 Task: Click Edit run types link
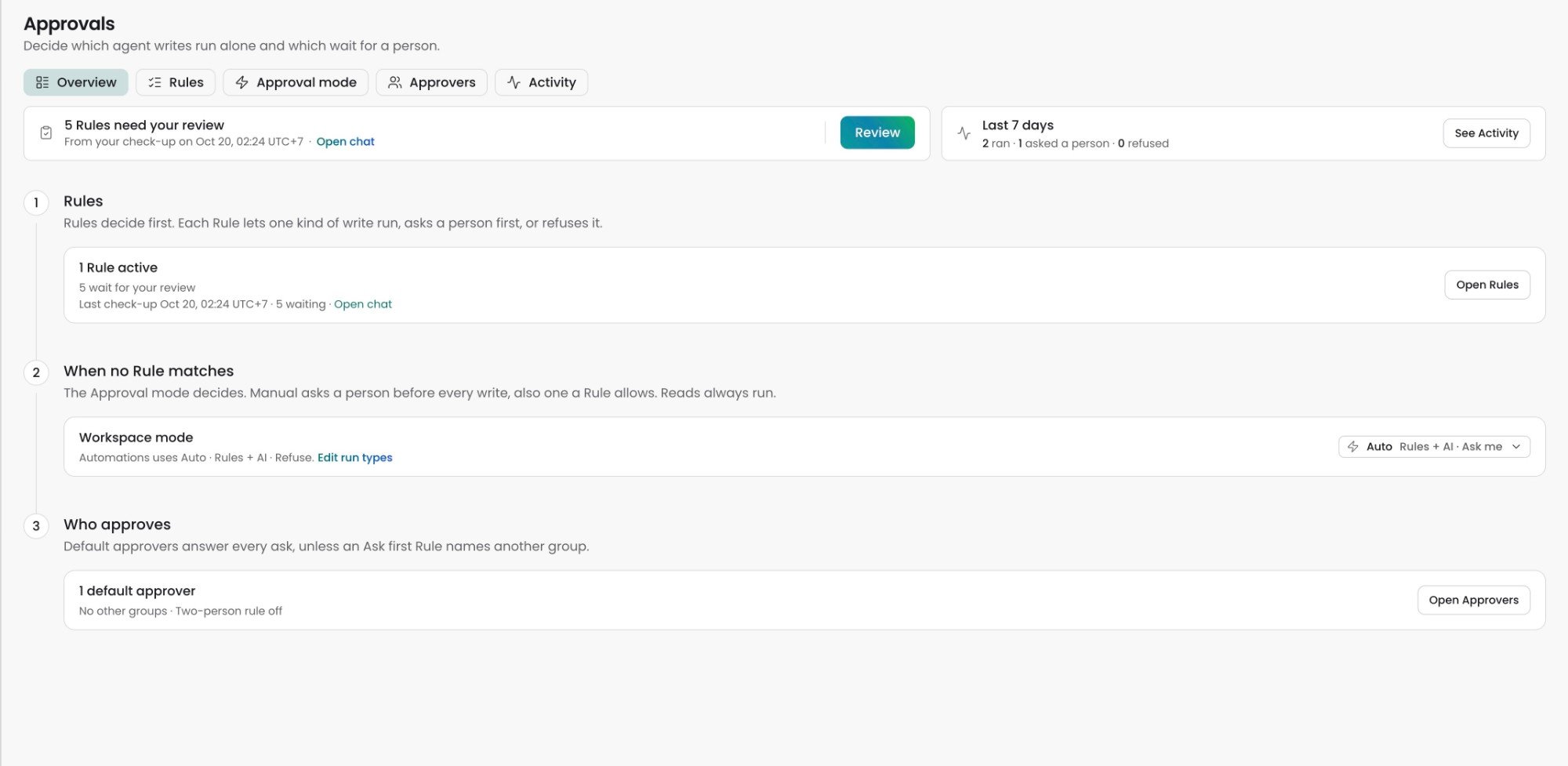(355, 458)
